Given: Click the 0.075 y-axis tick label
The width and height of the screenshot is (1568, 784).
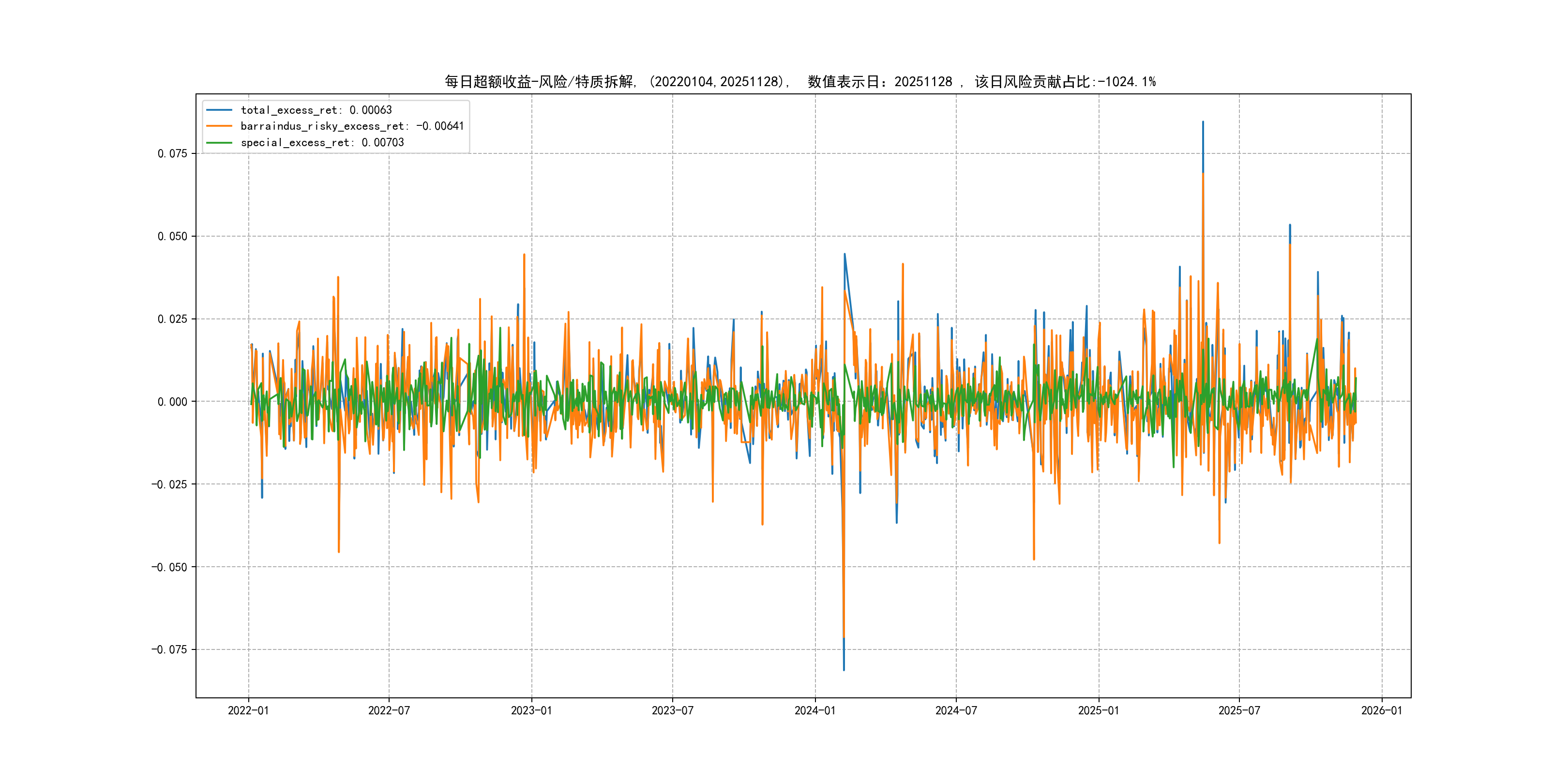Looking at the screenshot, I should point(172,153).
